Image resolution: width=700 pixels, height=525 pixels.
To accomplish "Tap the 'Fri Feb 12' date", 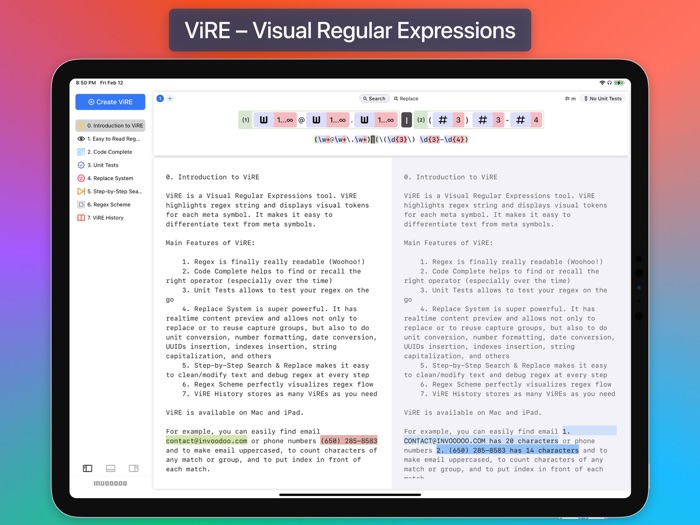I will click(x=112, y=83).
